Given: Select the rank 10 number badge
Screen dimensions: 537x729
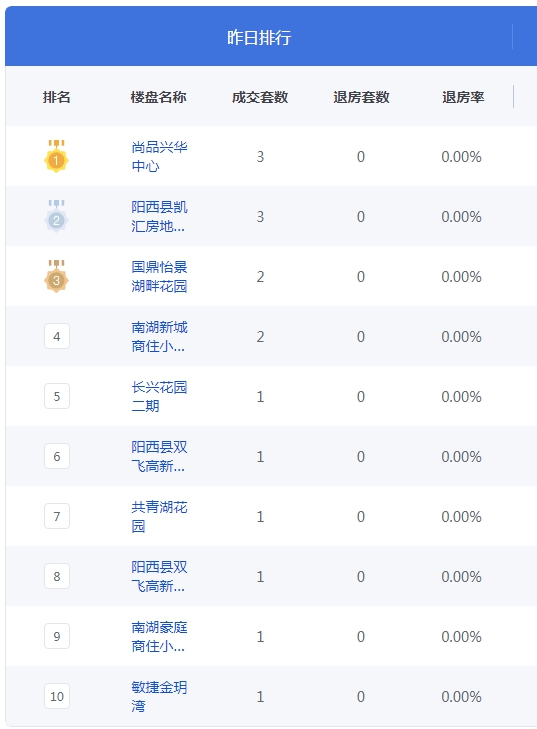Looking at the screenshot, I should [57, 696].
